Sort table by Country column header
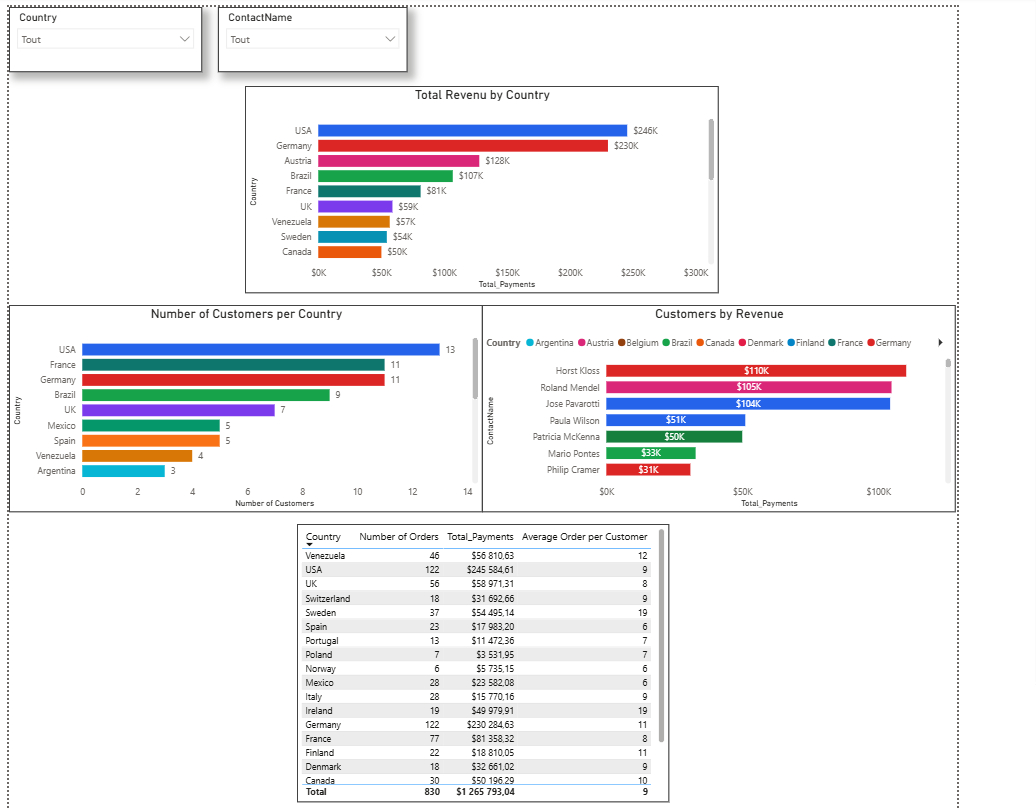Image resolution: width=1036 pixels, height=808 pixels. [x=323, y=536]
